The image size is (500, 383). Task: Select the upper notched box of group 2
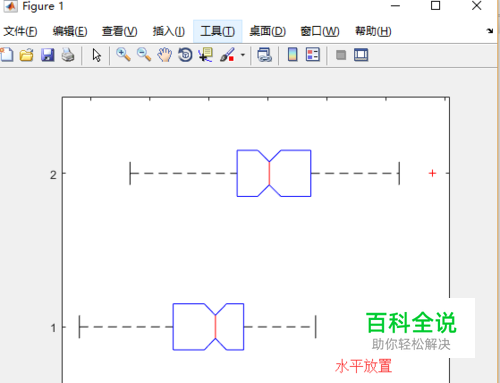click(274, 173)
